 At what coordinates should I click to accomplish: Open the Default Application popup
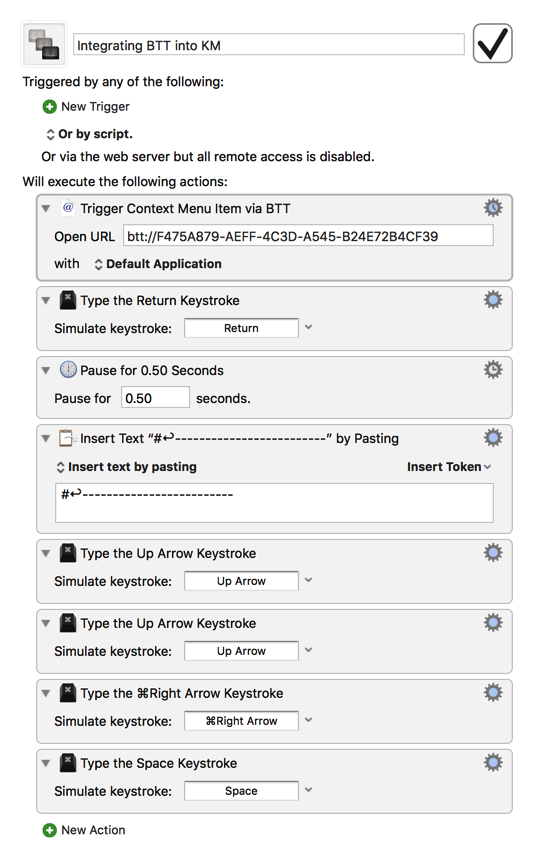[158, 264]
